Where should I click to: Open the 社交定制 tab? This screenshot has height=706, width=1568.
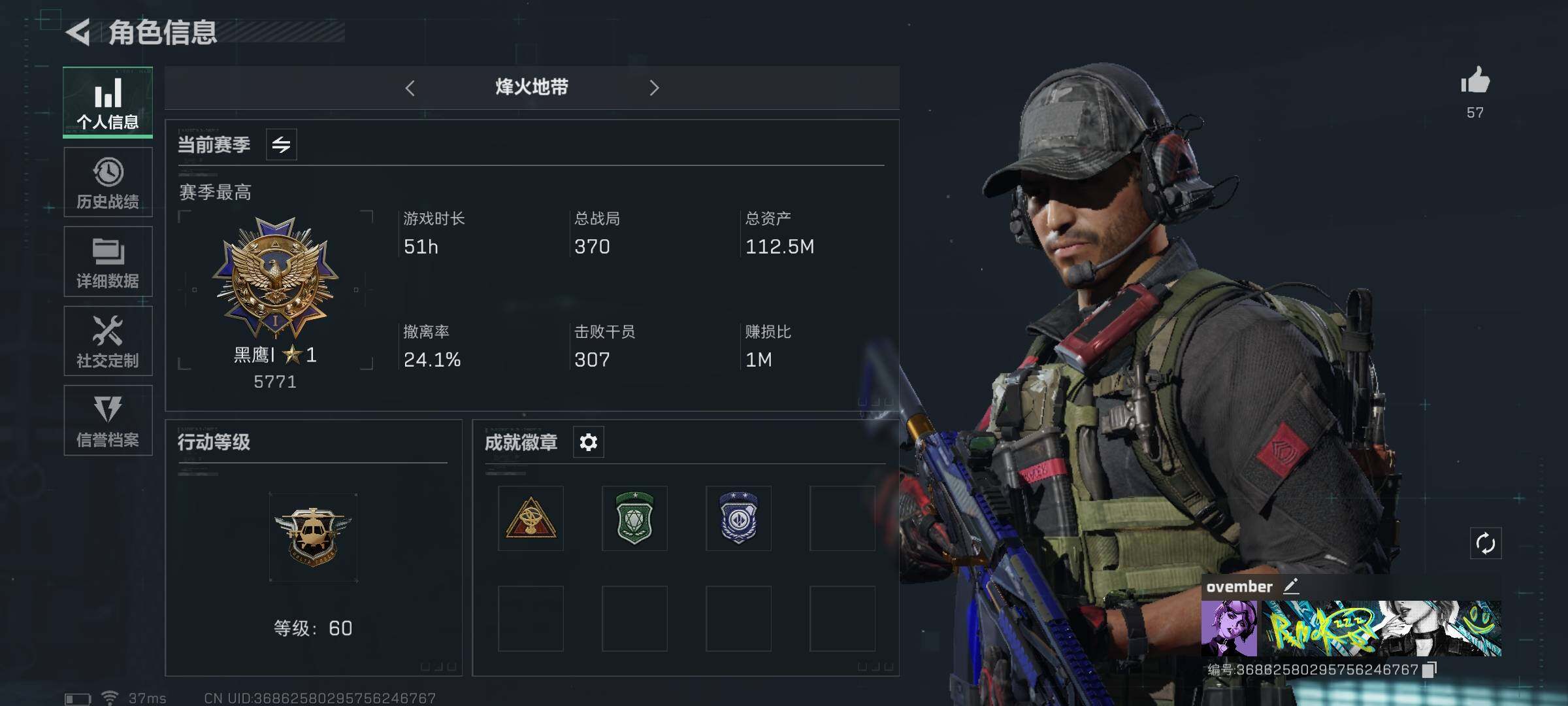[108, 341]
